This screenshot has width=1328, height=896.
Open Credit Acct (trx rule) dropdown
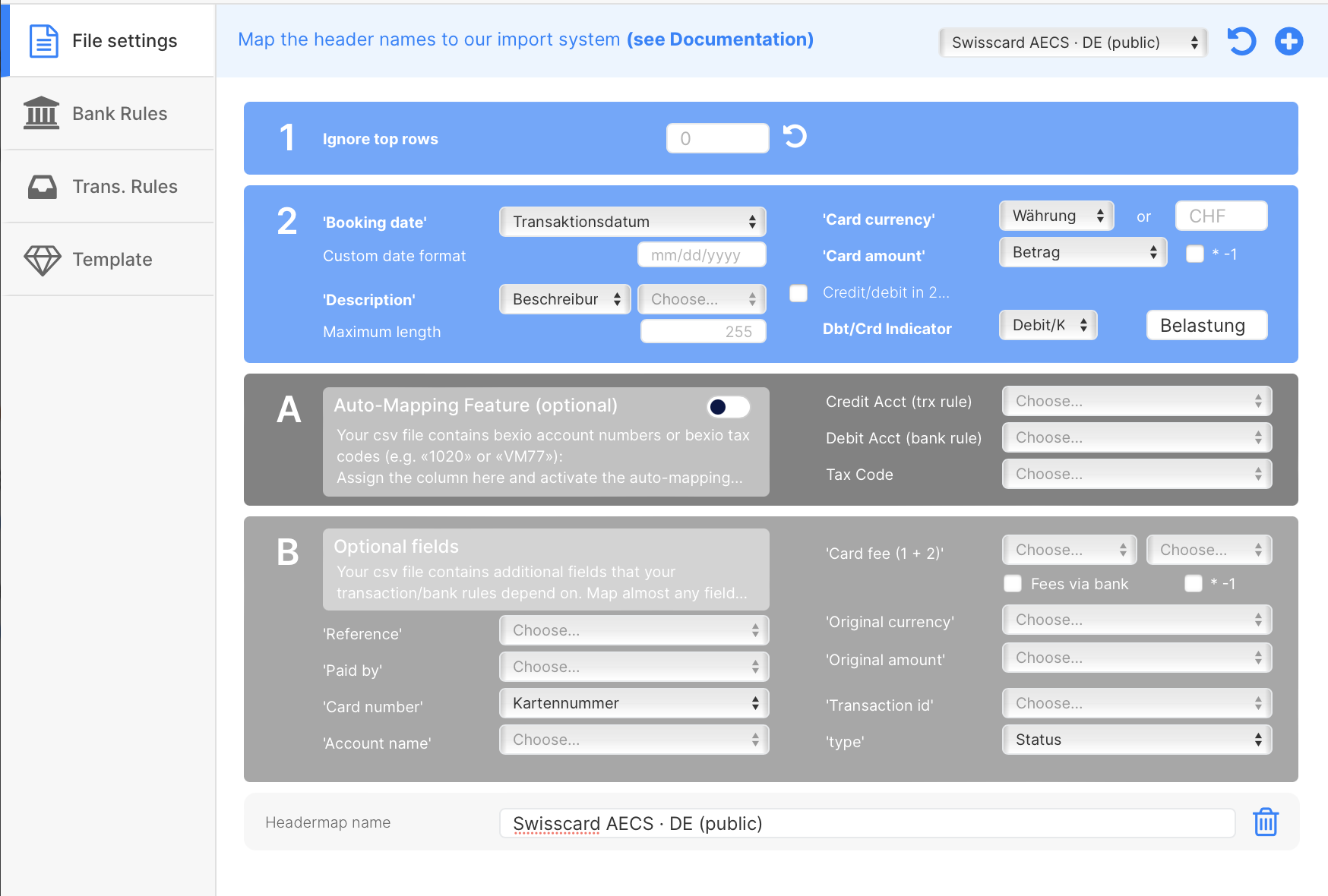1137,401
